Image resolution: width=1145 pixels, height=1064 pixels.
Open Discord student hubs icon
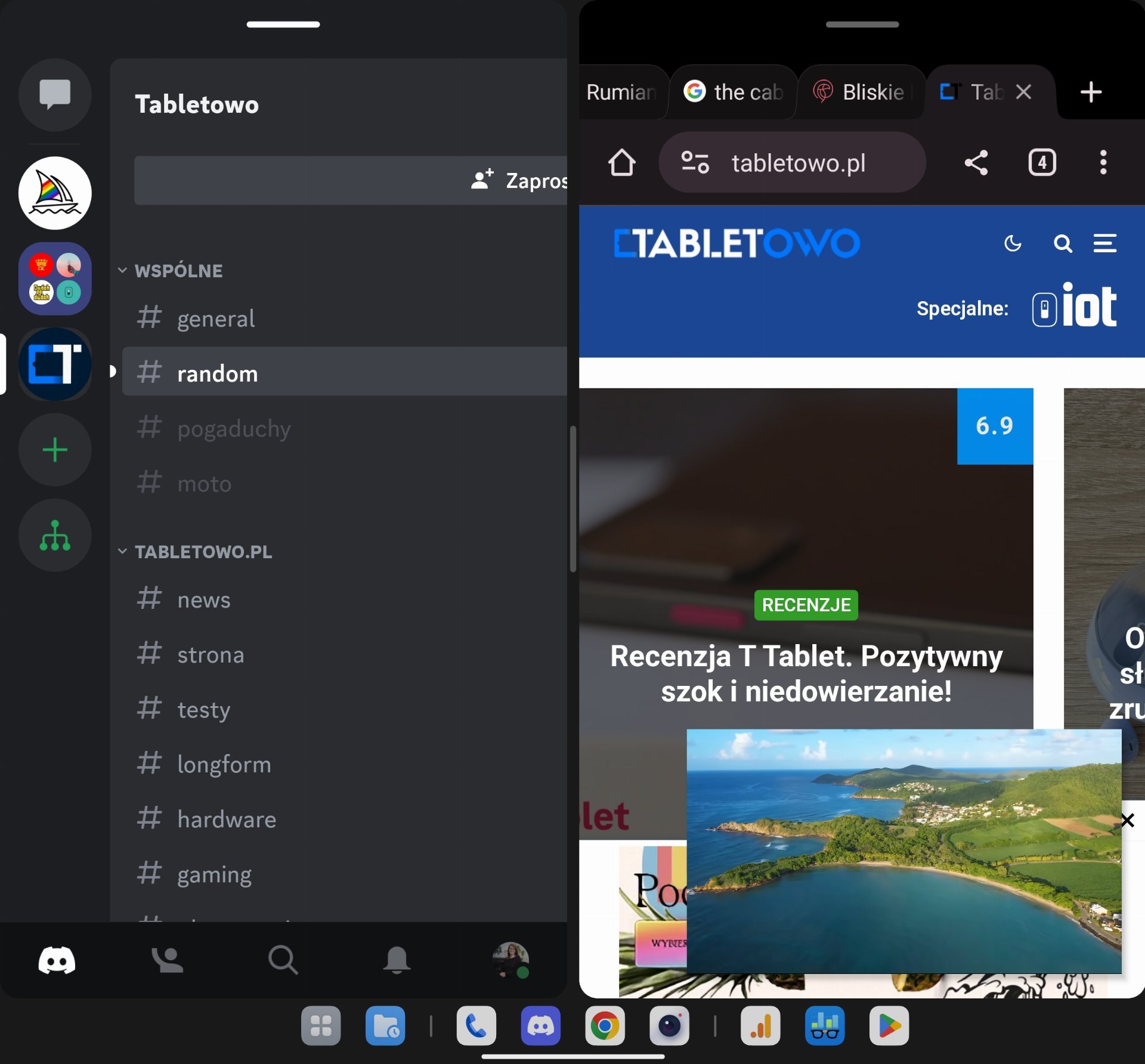coord(55,535)
